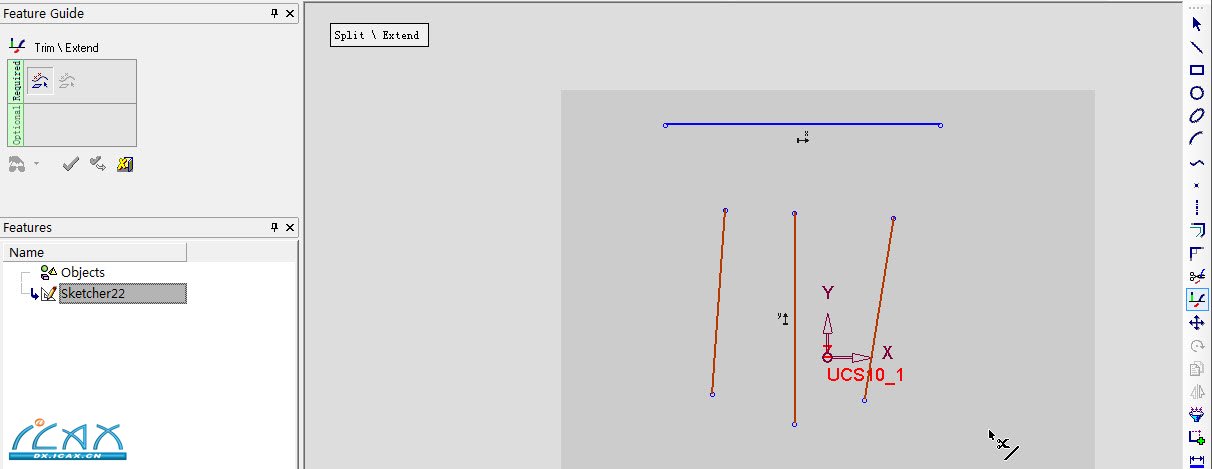Screen dimensions: 1212x469
Task: Select the Offset tool in sketcher toolbar
Action: (1196, 231)
